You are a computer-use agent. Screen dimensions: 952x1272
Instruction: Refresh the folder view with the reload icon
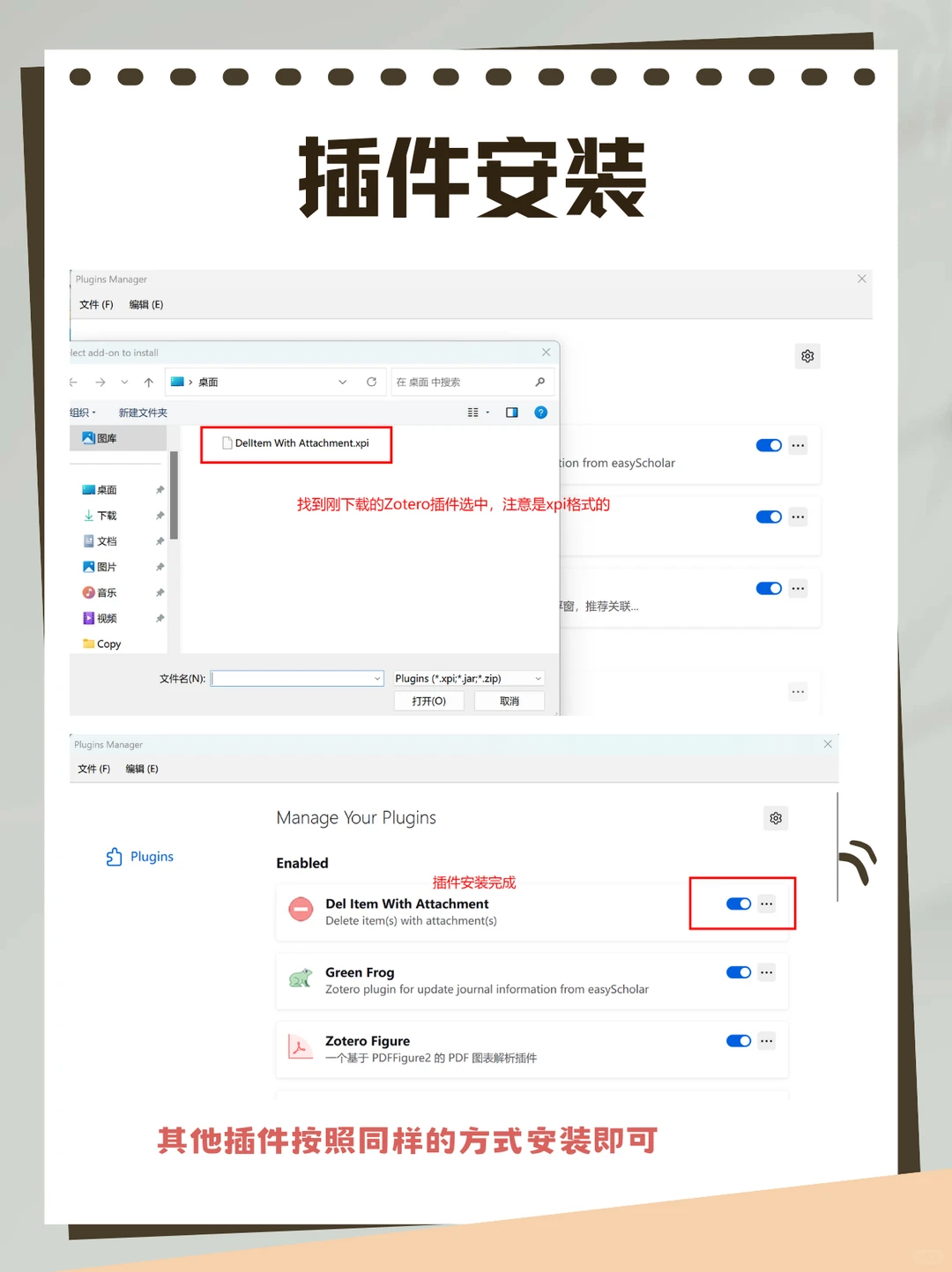point(371,382)
